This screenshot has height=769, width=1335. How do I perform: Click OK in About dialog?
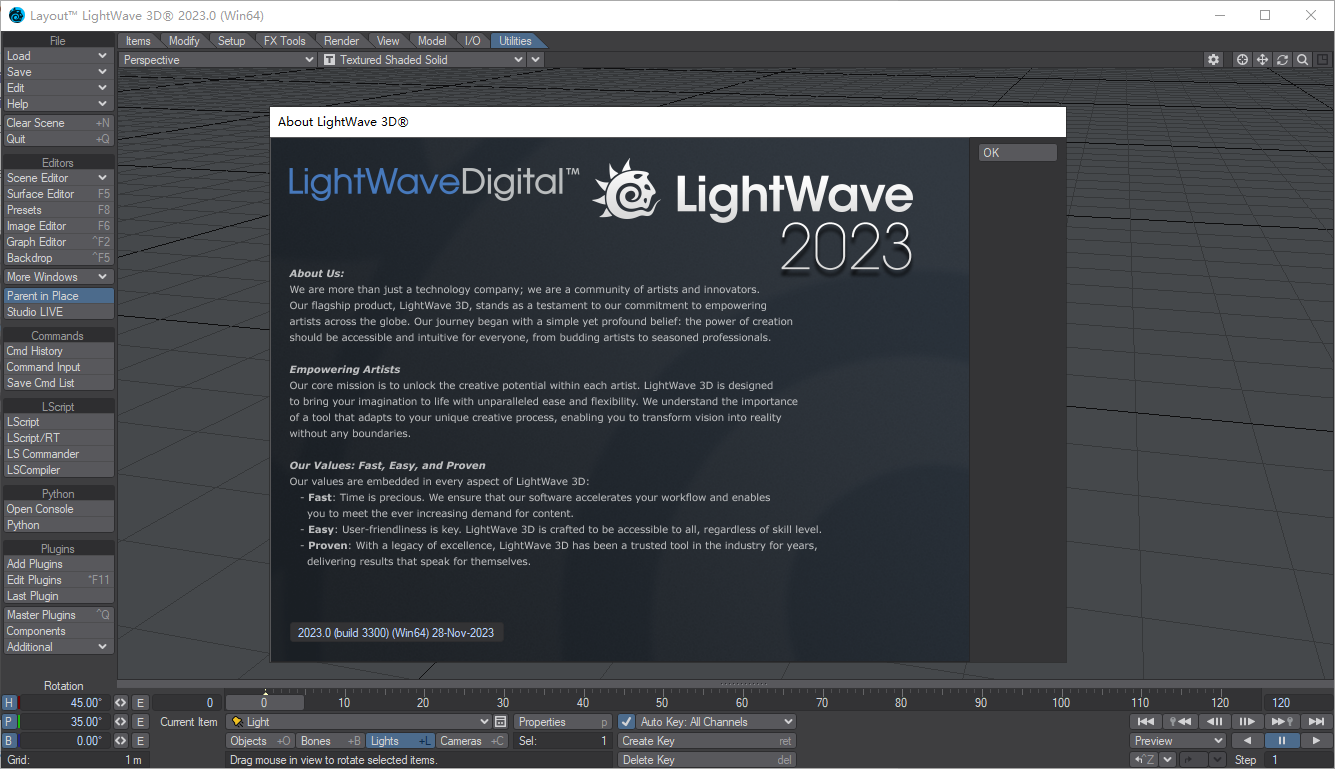click(x=1018, y=153)
